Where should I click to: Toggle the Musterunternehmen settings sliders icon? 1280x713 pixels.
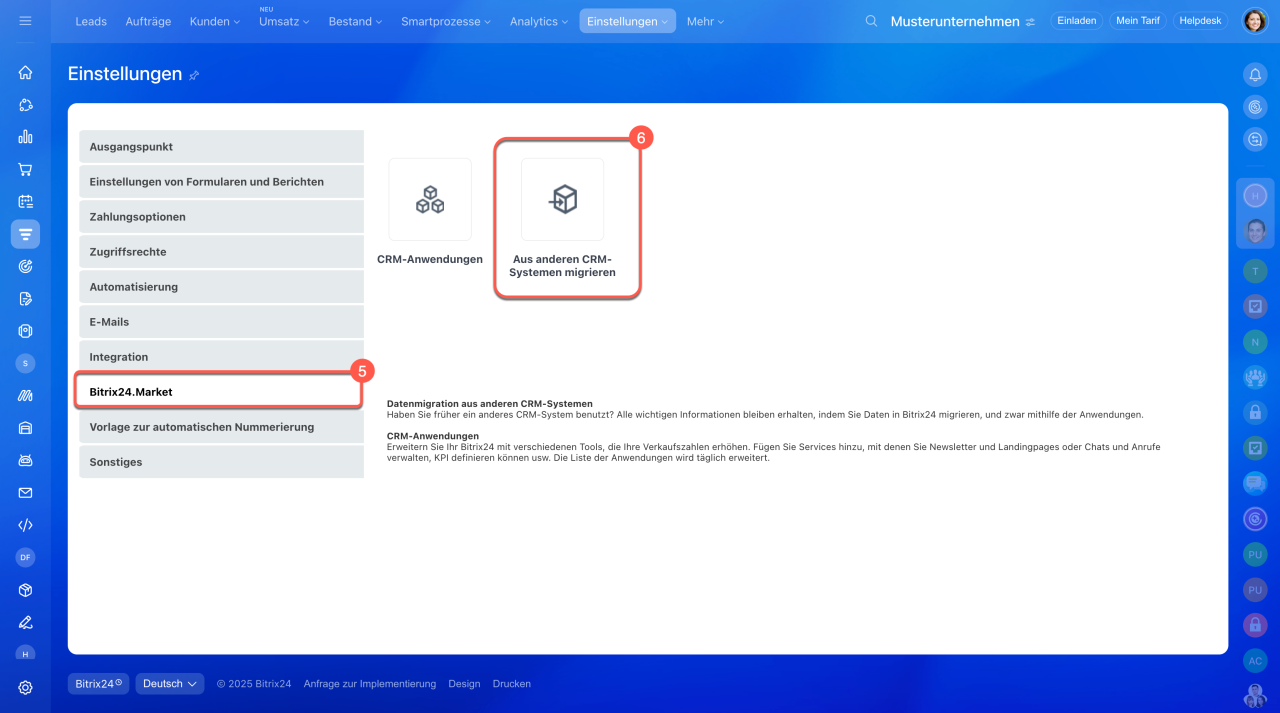point(1030,22)
